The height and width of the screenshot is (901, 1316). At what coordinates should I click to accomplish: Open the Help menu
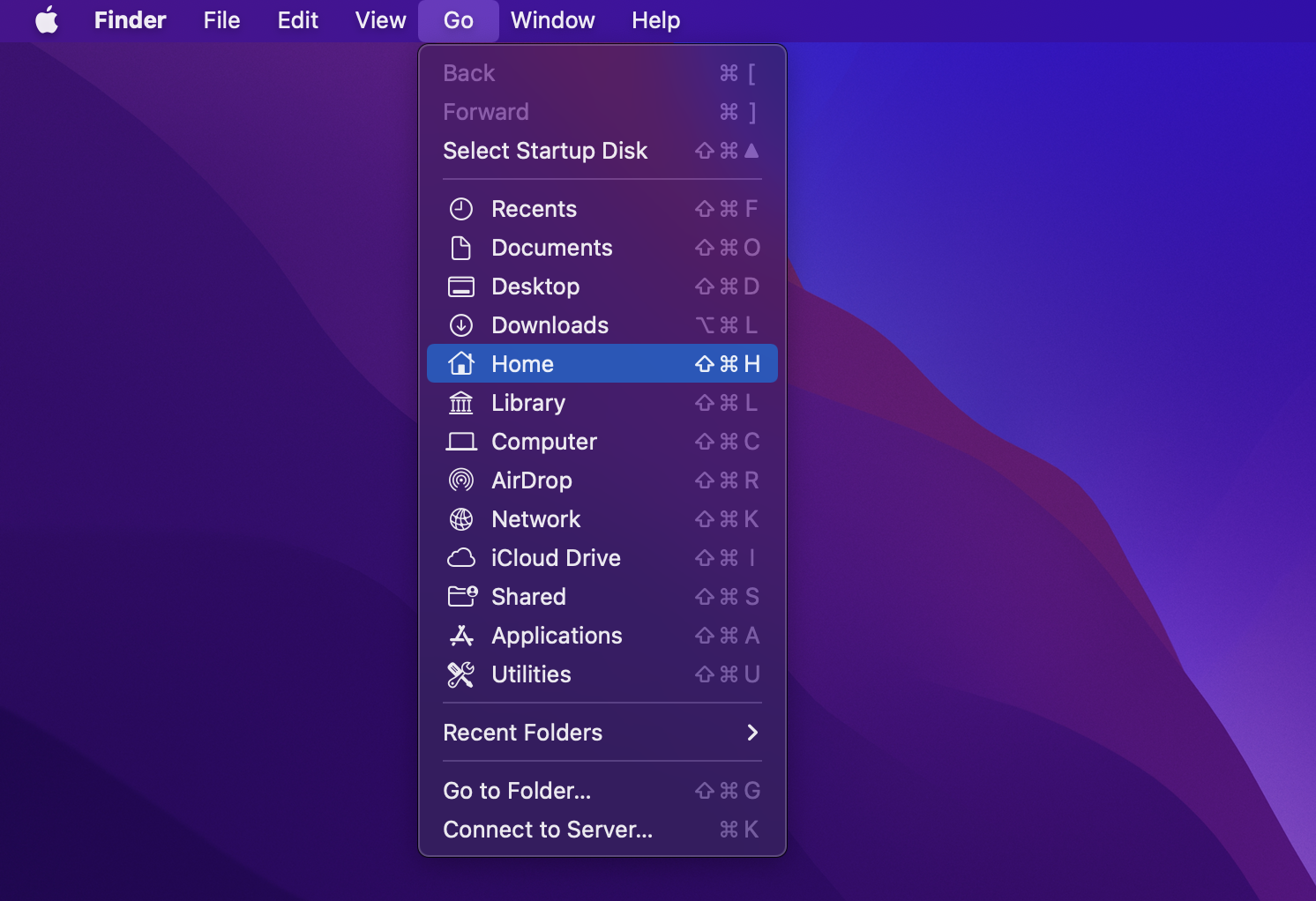click(656, 20)
